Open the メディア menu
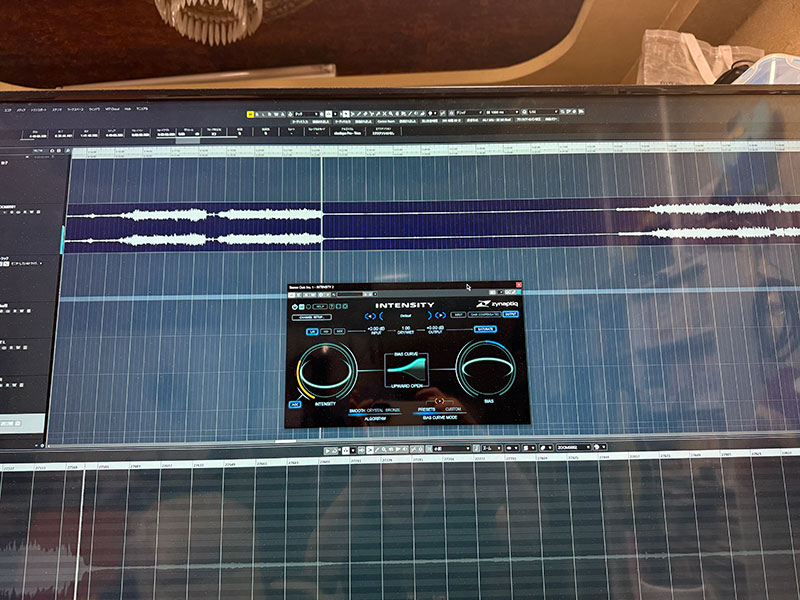800x600 pixels. coord(21,110)
